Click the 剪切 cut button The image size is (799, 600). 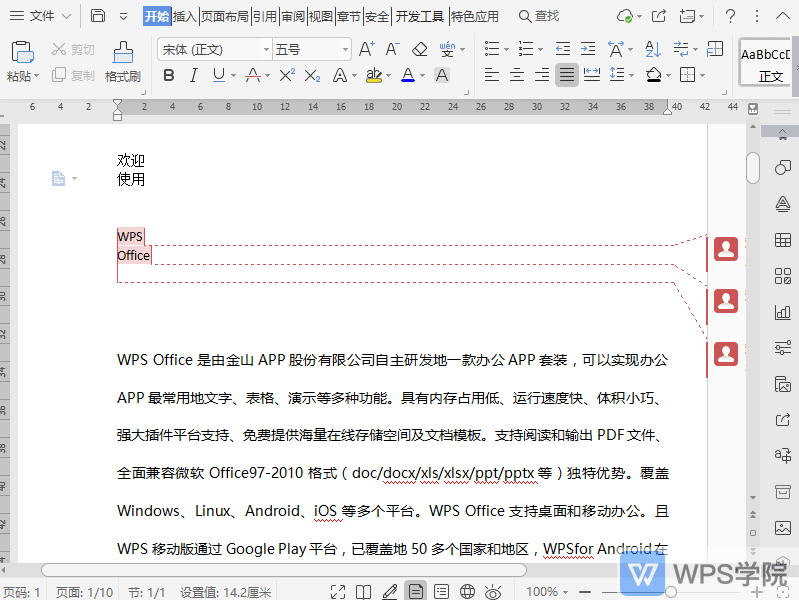click(73, 49)
